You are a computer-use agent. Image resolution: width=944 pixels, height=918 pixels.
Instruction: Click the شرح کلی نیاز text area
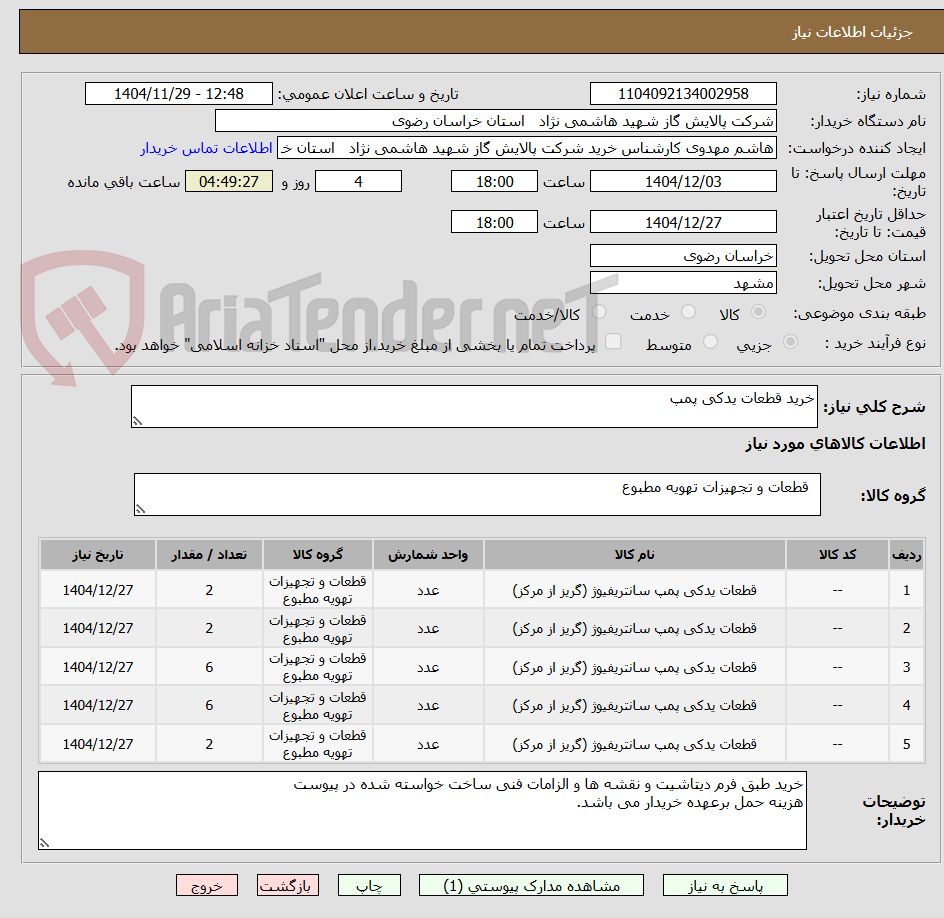[x=474, y=407]
